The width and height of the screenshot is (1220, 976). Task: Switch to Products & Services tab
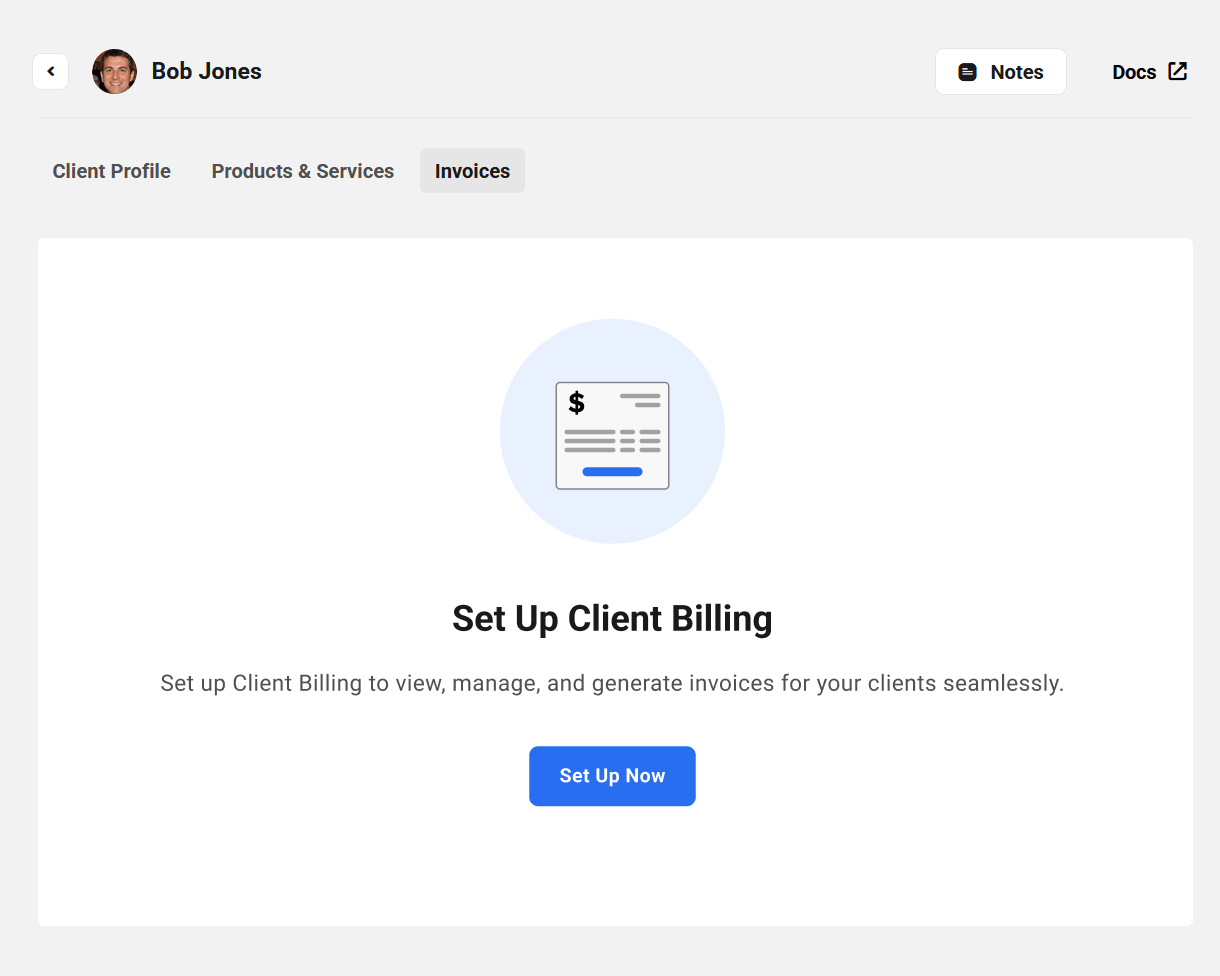pos(303,171)
